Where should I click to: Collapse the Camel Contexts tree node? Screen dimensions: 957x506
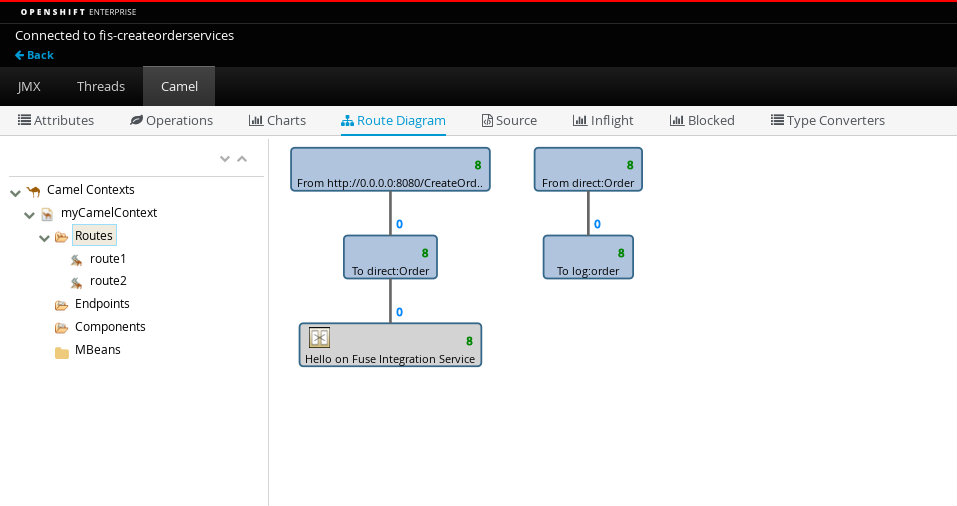click(x=15, y=192)
